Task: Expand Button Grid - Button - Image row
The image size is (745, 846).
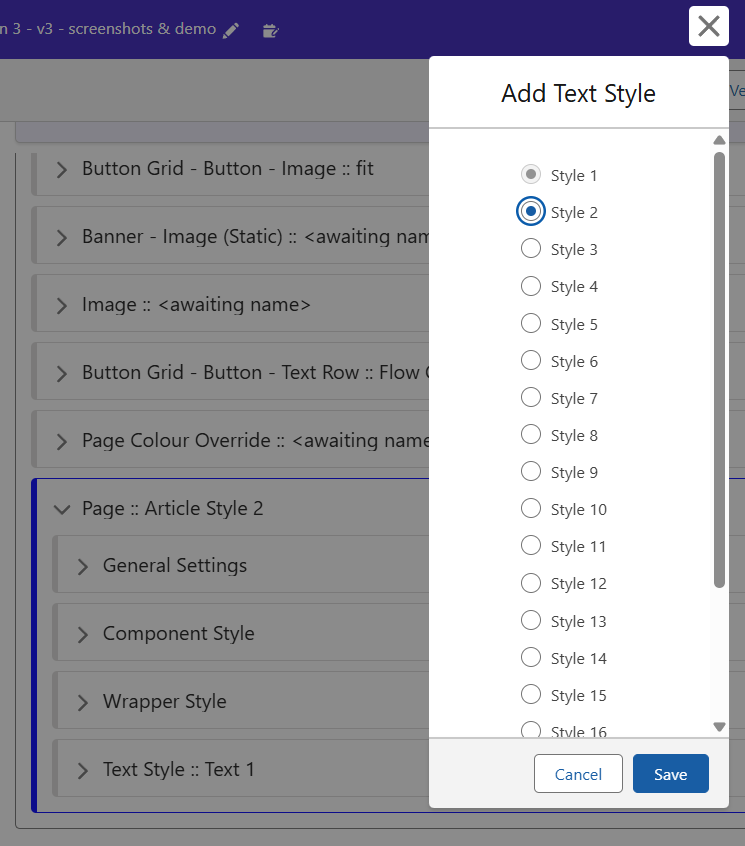Action: [62, 169]
